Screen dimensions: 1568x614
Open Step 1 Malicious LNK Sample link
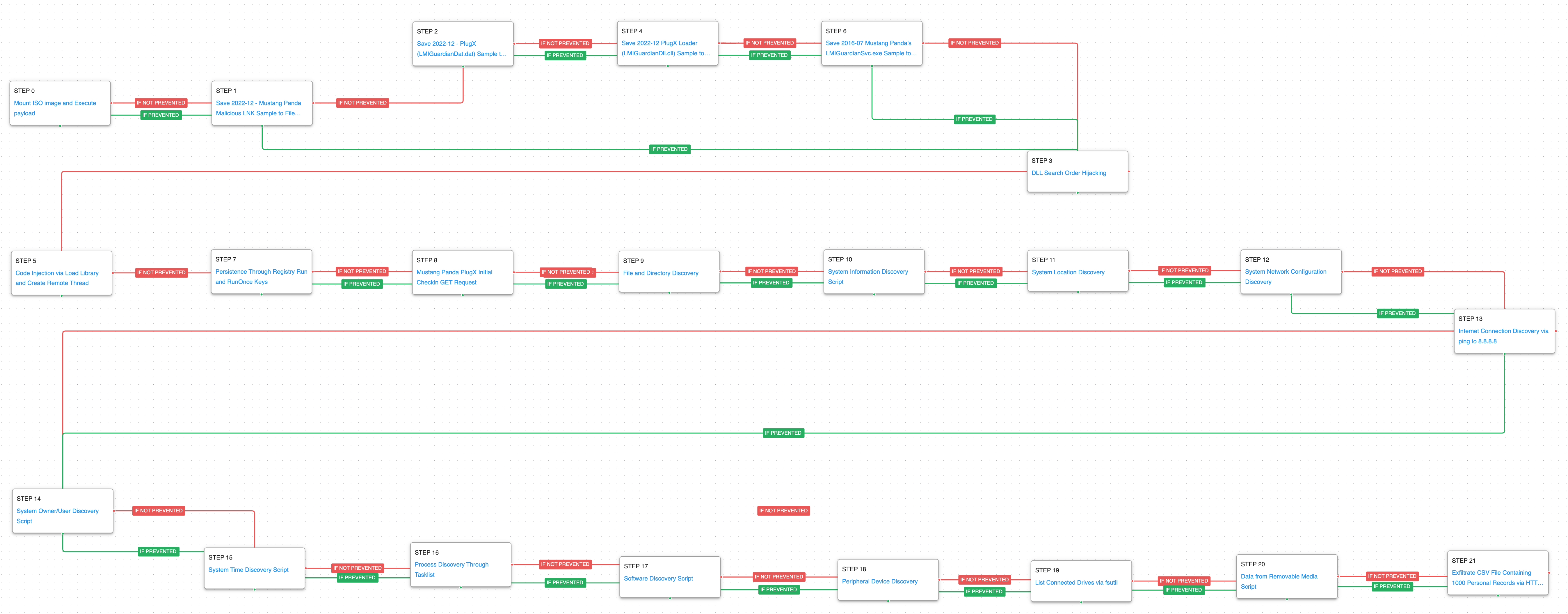[x=258, y=104]
